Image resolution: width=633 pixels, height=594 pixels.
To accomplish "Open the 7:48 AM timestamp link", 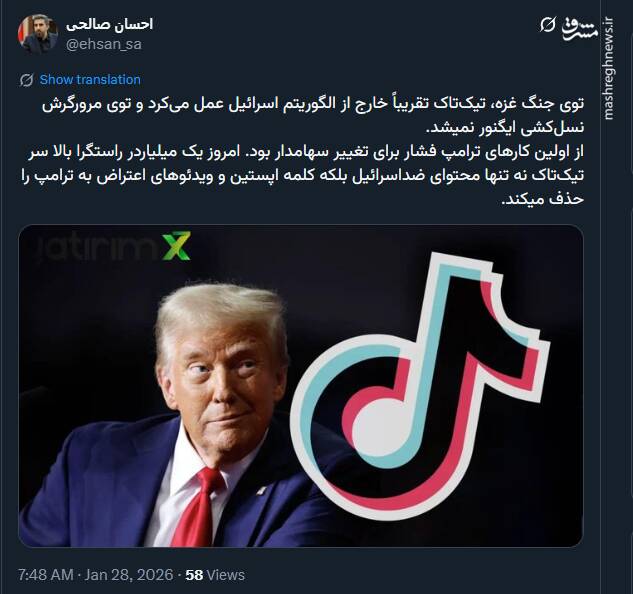I will [46, 575].
